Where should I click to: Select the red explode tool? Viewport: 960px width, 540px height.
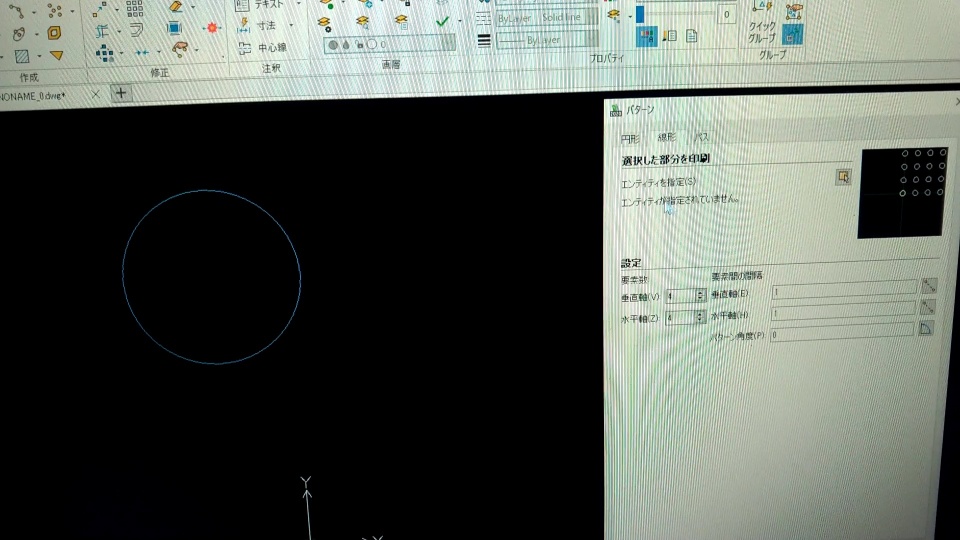coord(212,28)
